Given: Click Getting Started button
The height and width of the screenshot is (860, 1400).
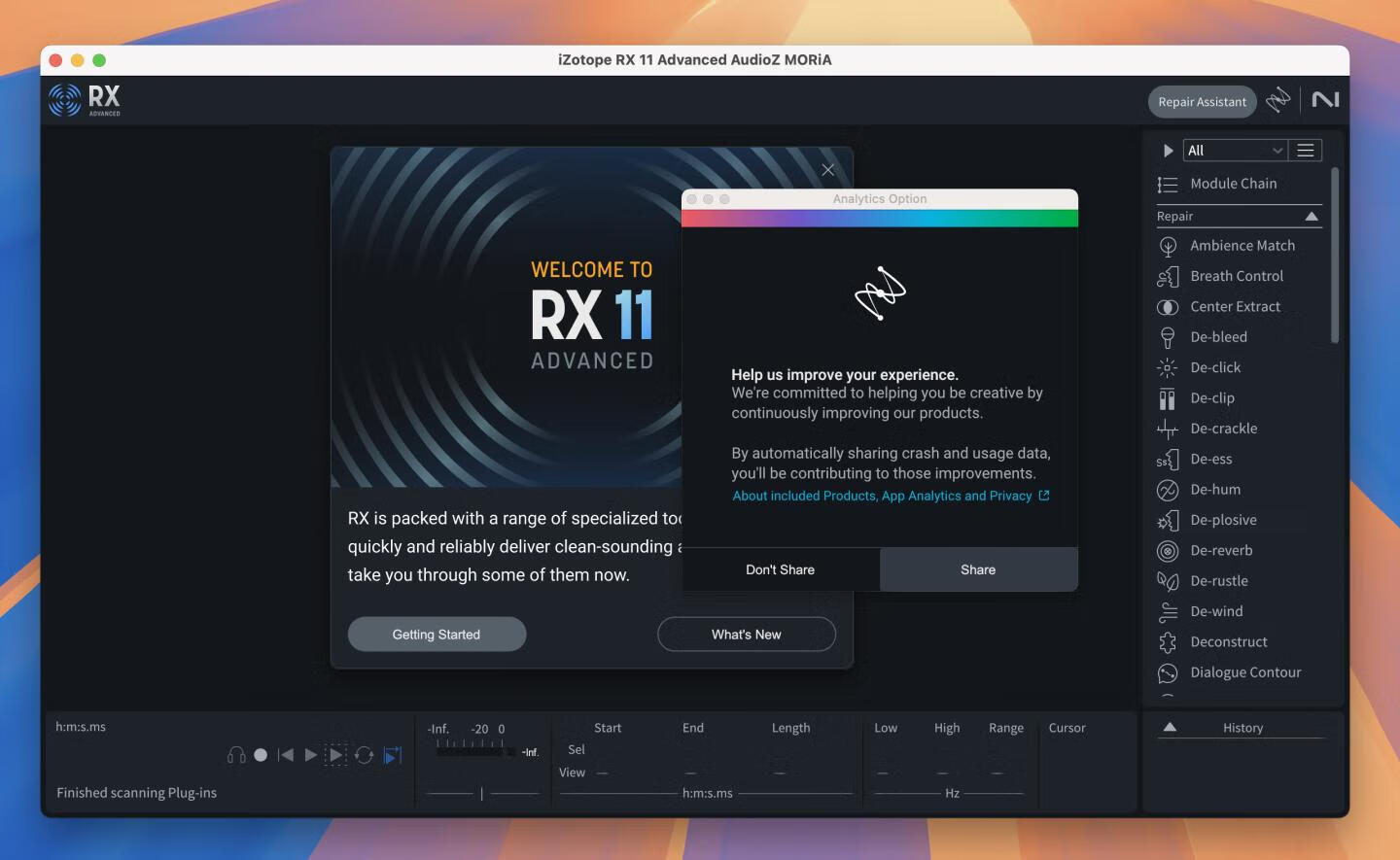Looking at the screenshot, I should click(x=437, y=635).
